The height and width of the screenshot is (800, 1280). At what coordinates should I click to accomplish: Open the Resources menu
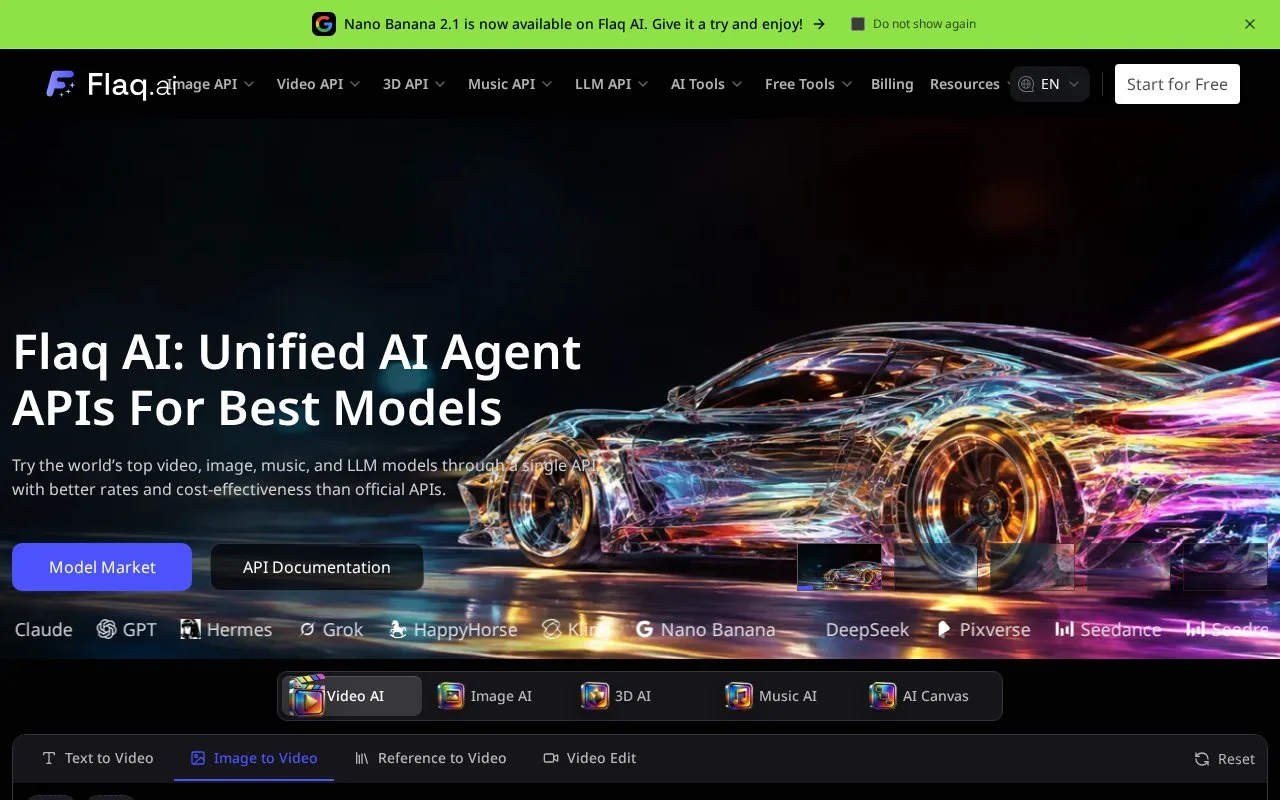tap(968, 84)
